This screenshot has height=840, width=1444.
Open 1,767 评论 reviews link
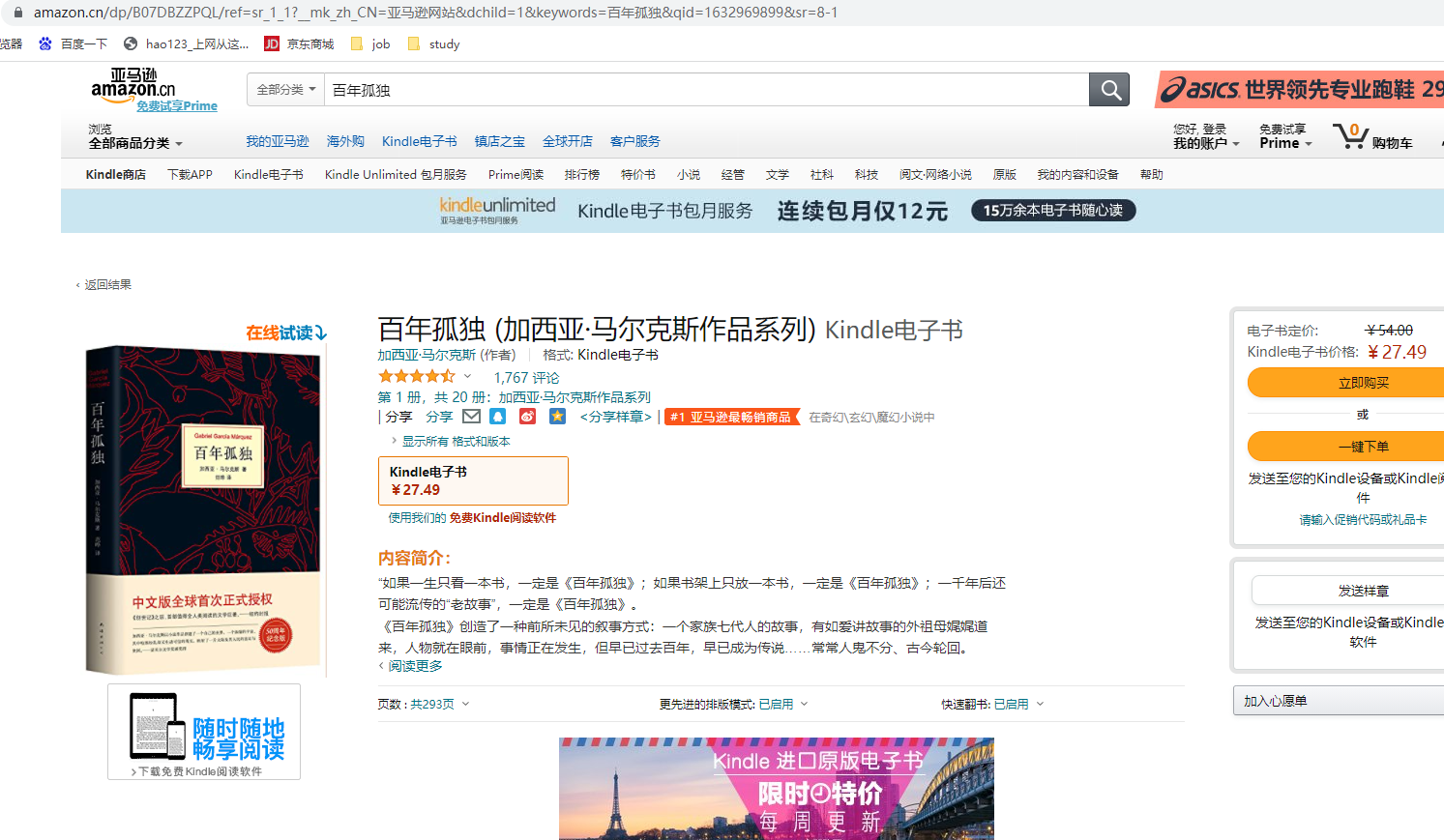(x=526, y=377)
